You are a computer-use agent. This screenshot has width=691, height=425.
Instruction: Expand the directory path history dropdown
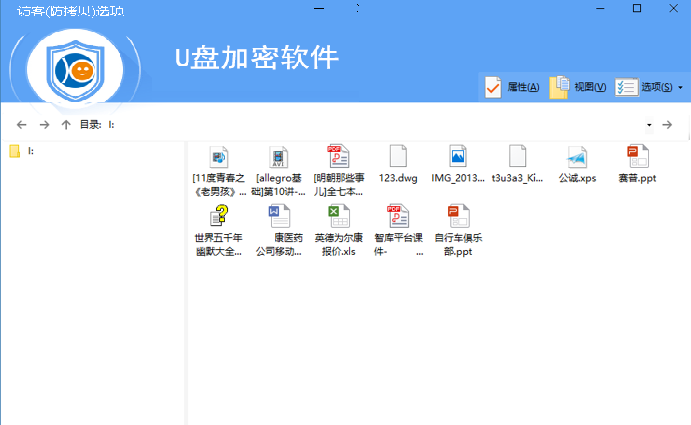(649, 125)
